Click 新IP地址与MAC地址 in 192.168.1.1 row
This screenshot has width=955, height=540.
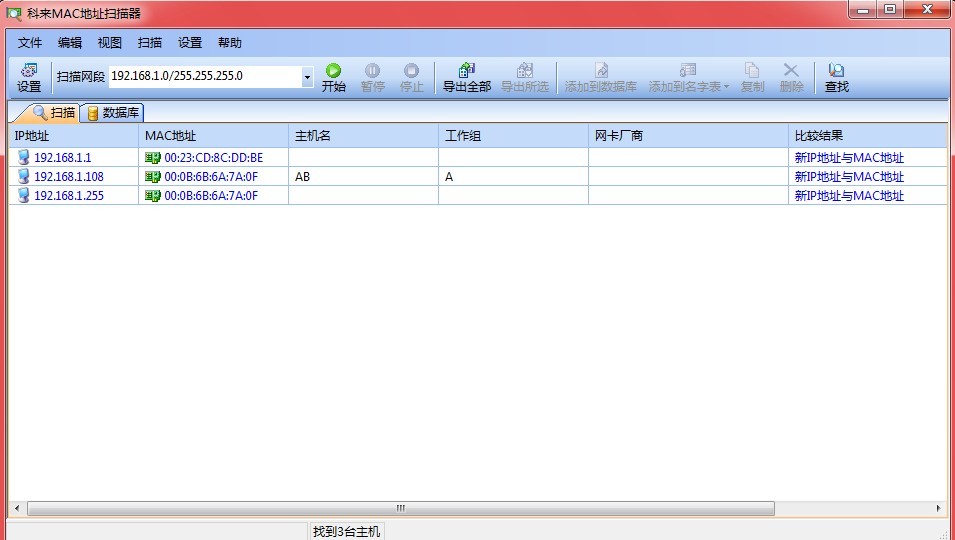(849, 158)
